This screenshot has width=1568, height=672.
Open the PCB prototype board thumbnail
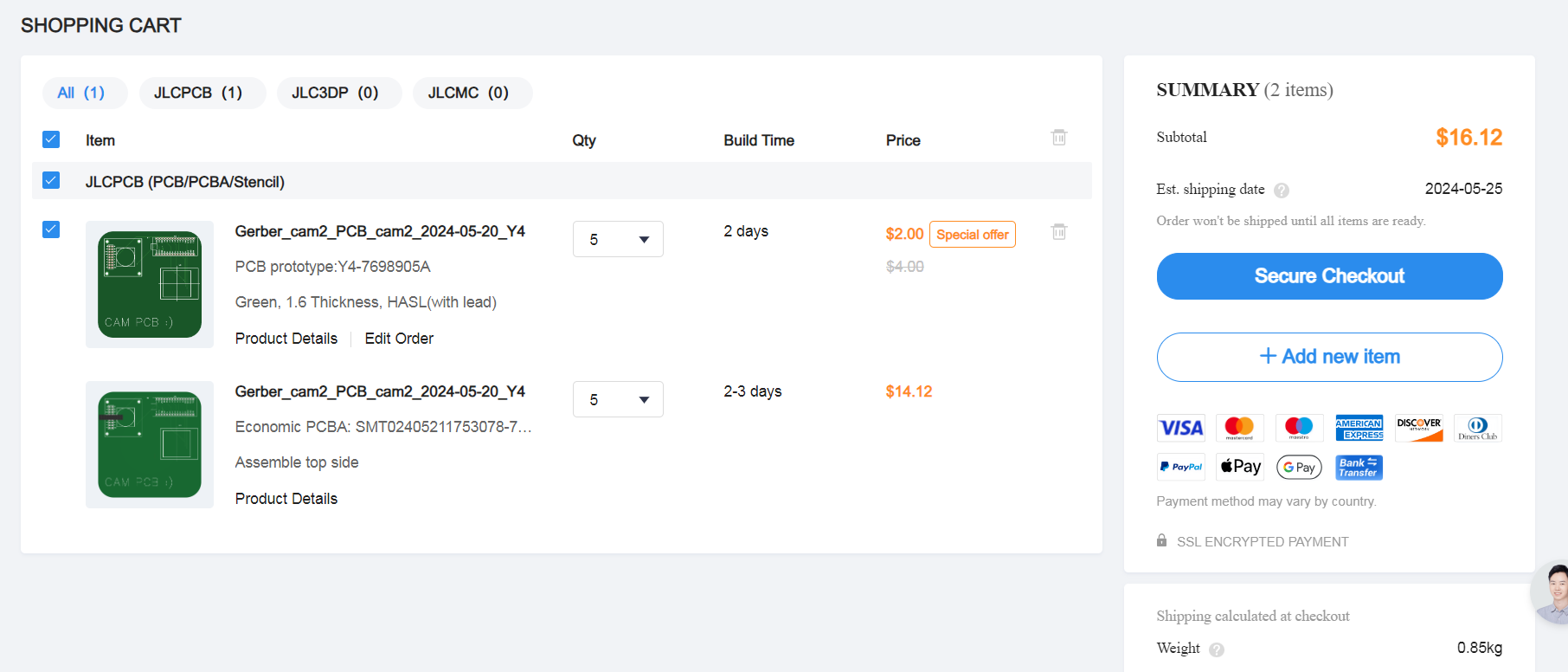150,284
